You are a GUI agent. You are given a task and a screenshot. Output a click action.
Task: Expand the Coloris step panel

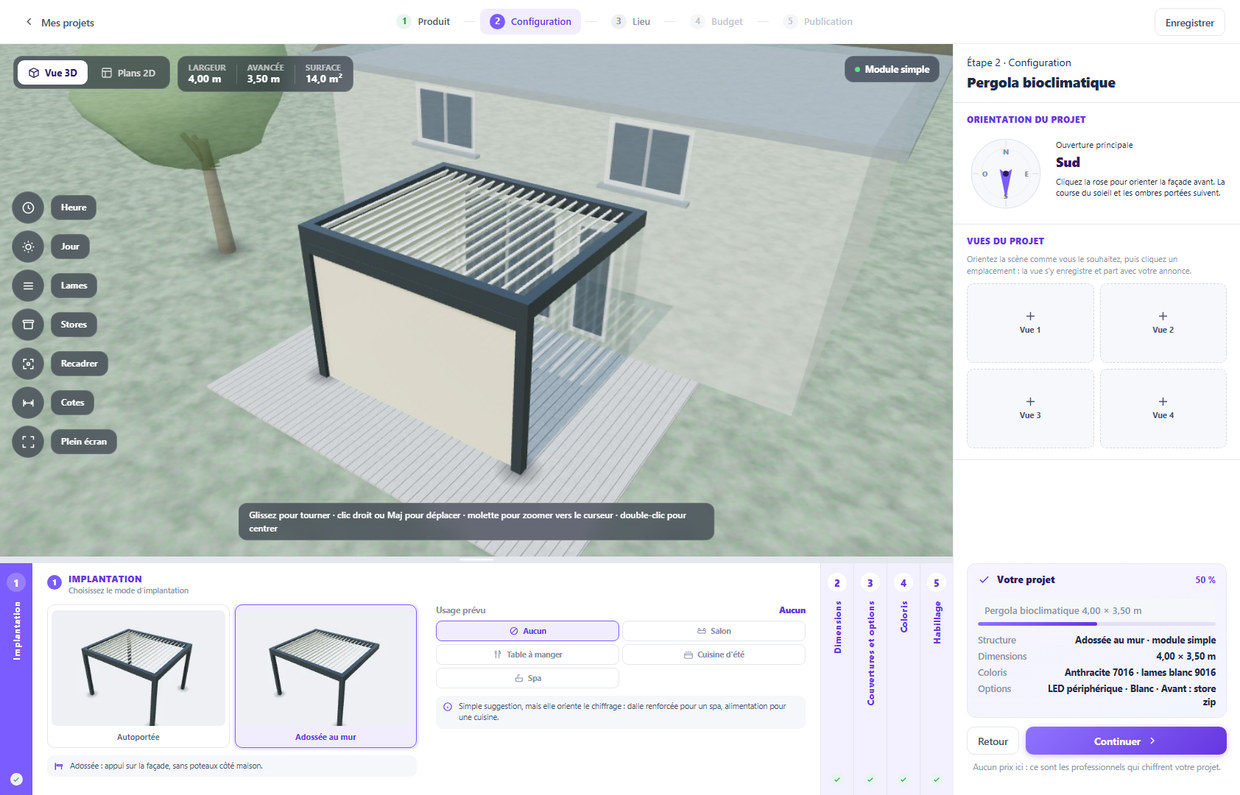(904, 680)
